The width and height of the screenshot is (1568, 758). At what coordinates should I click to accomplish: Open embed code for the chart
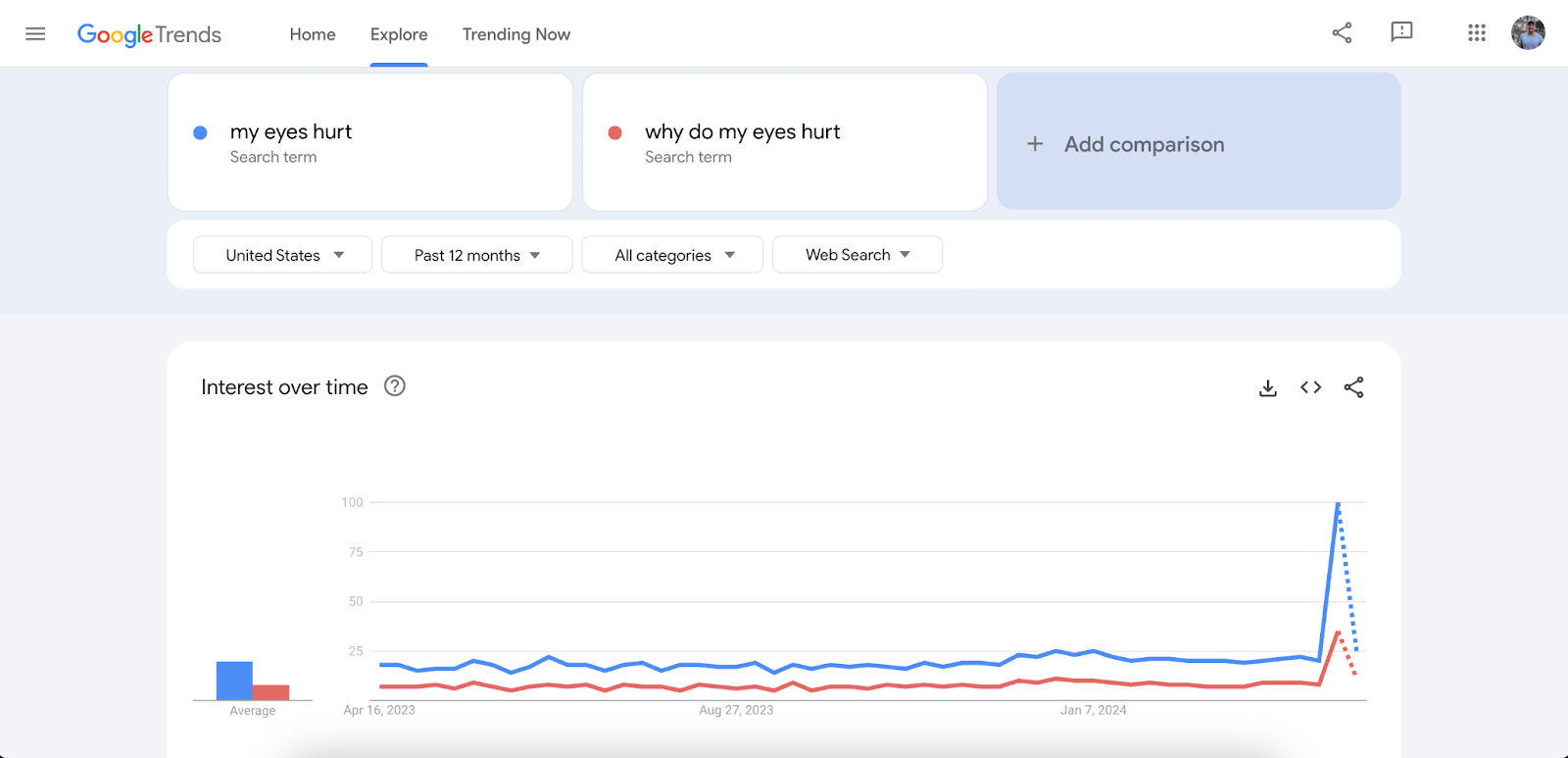coord(1310,387)
